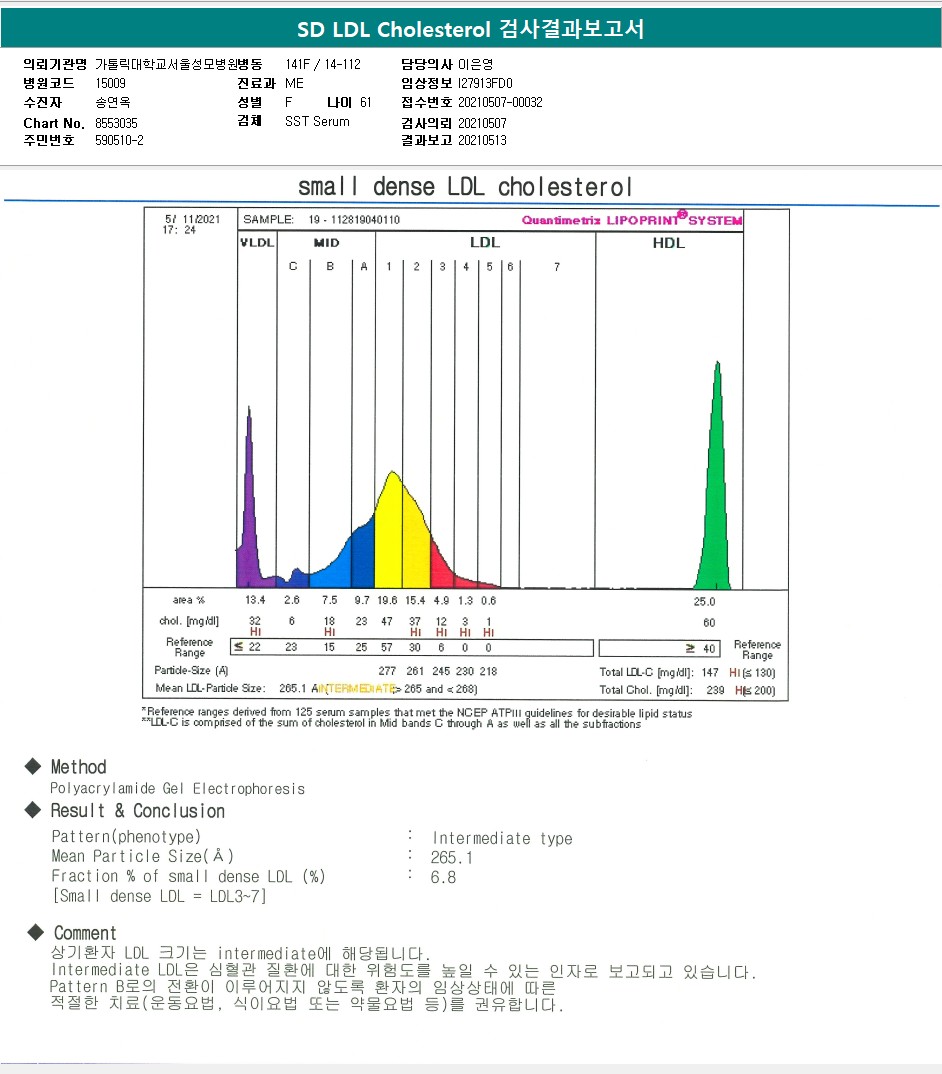Click the result report date 20210513
Image resolution: width=942 pixels, height=1074 pixels.
coord(482,140)
